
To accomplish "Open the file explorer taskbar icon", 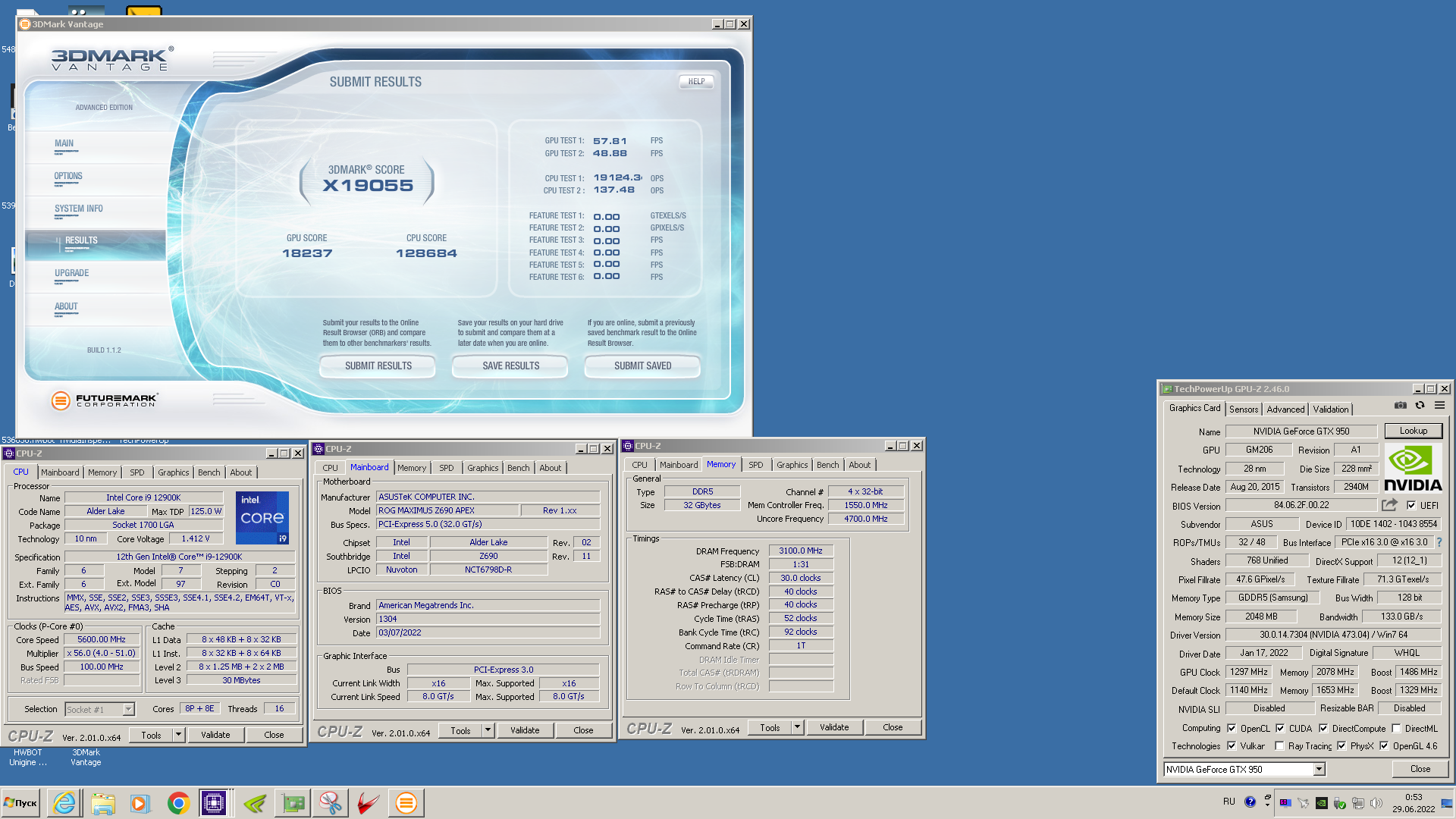I will point(102,803).
